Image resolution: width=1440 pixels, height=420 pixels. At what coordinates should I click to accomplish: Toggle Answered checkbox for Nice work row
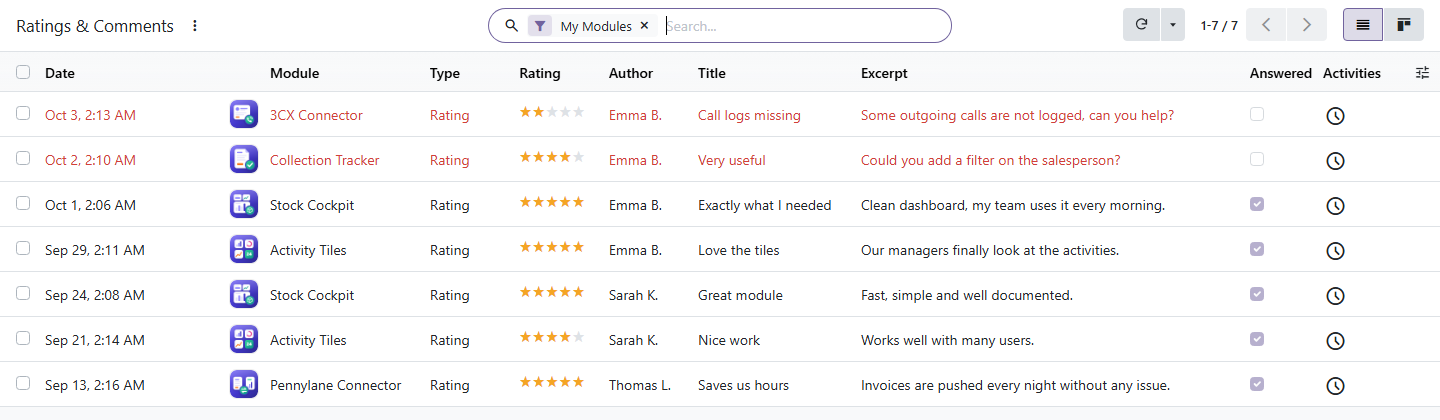[1257, 339]
